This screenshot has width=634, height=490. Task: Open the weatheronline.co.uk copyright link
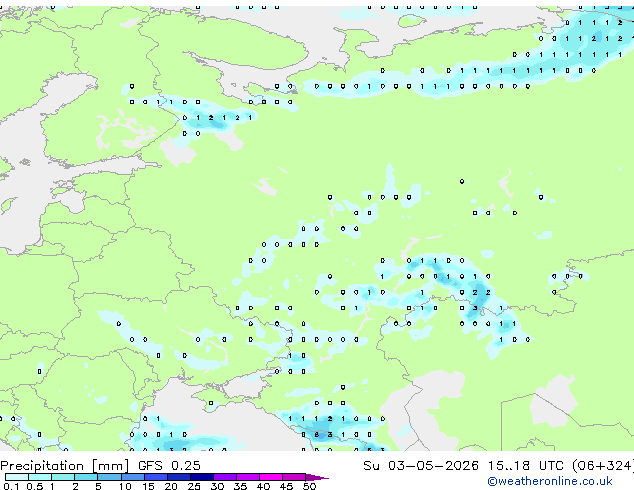(x=550, y=481)
